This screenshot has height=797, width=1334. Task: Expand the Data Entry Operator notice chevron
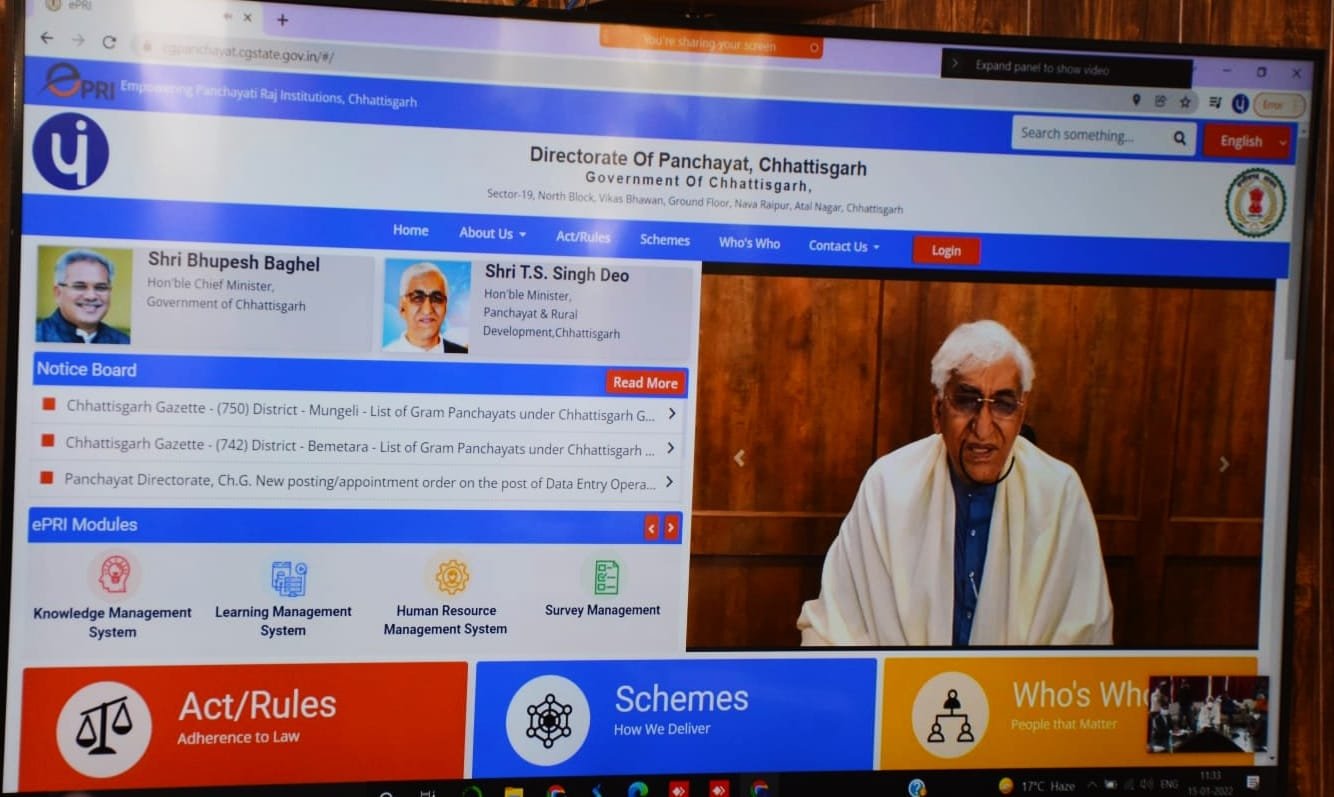pos(669,482)
